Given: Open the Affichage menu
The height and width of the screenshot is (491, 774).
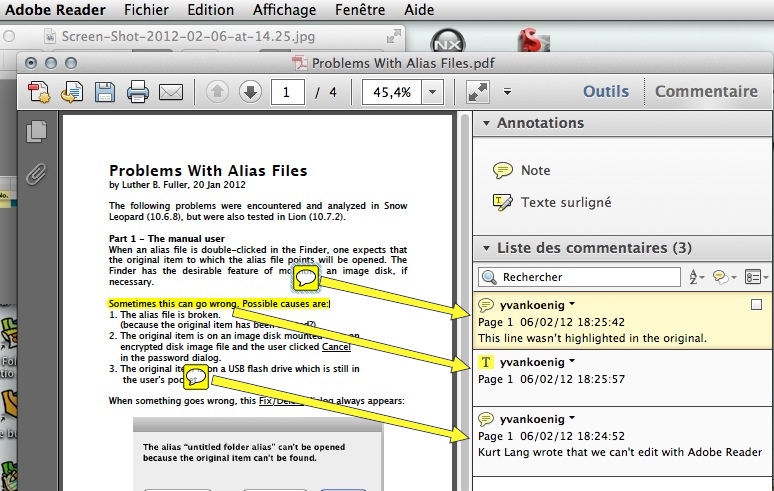Looking at the screenshot, I should [x=284, y=10].
